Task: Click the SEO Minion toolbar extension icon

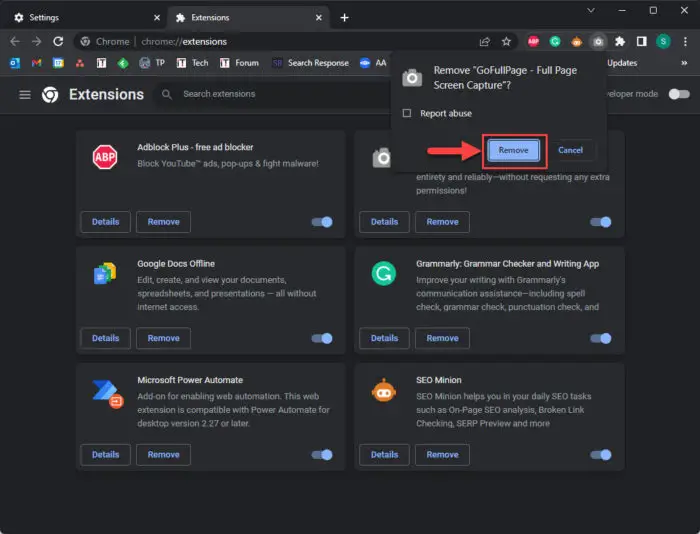Action: click(x=576, y=42)
